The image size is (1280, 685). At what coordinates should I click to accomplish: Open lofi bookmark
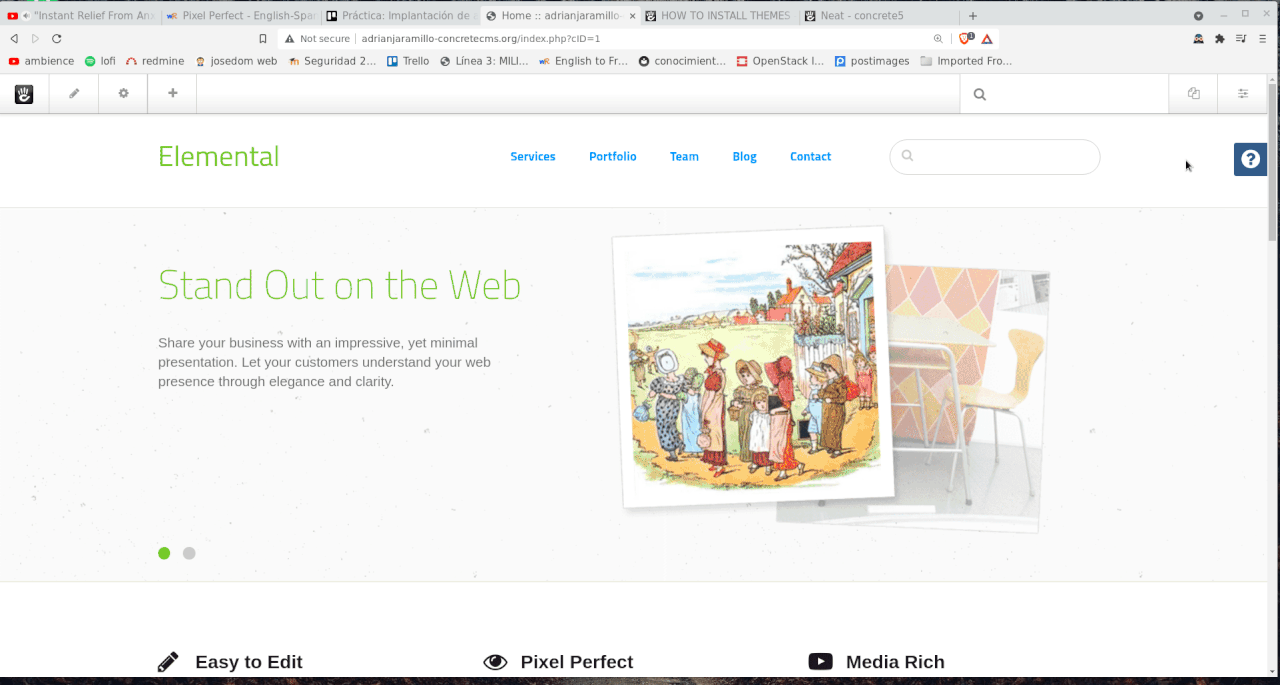[x=100, y=61]
